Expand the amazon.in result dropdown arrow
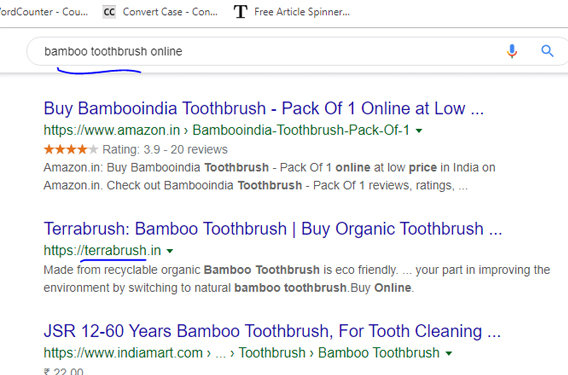568x375 pixels. 419,131
